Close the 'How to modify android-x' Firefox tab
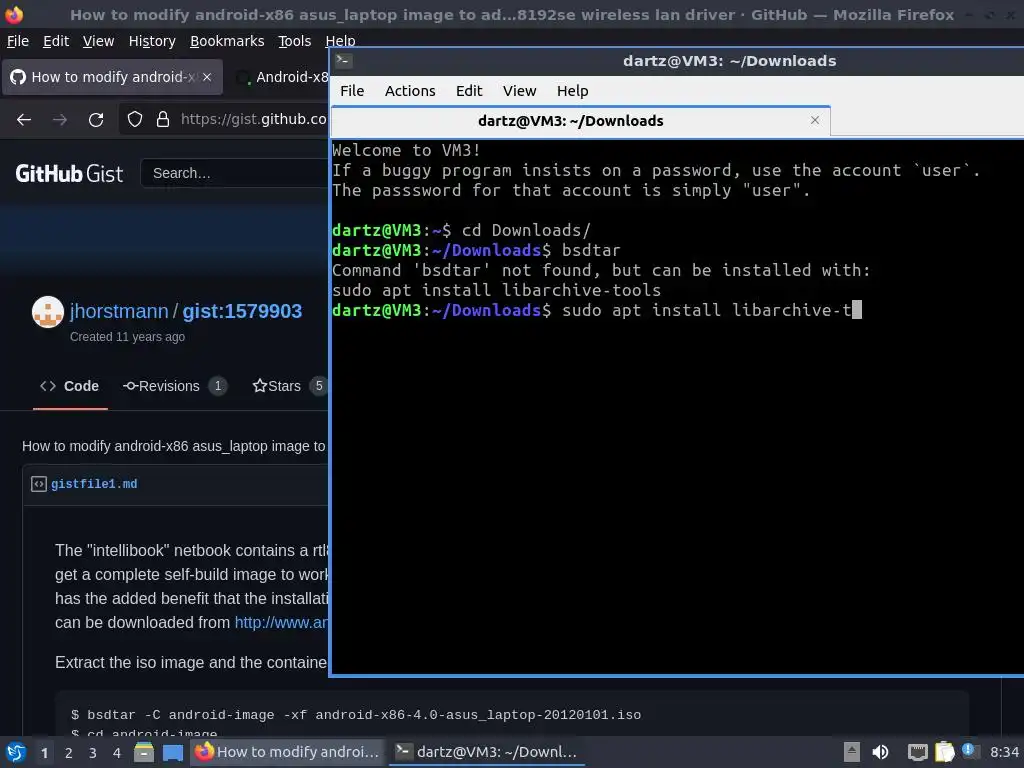 pos(207,77)
